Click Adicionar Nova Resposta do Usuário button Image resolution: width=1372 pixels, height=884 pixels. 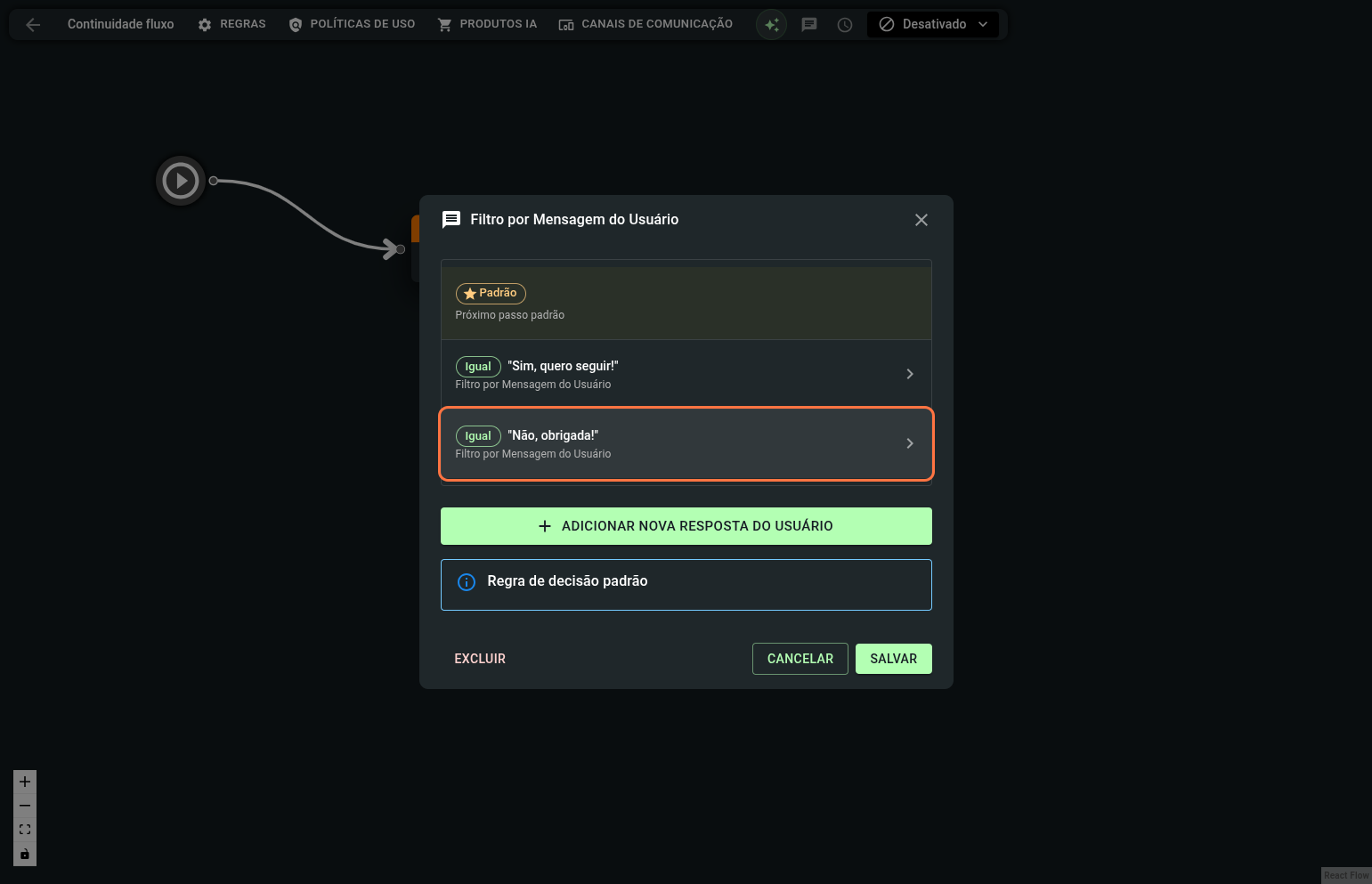pyautogui.click(x=686, y=526)
